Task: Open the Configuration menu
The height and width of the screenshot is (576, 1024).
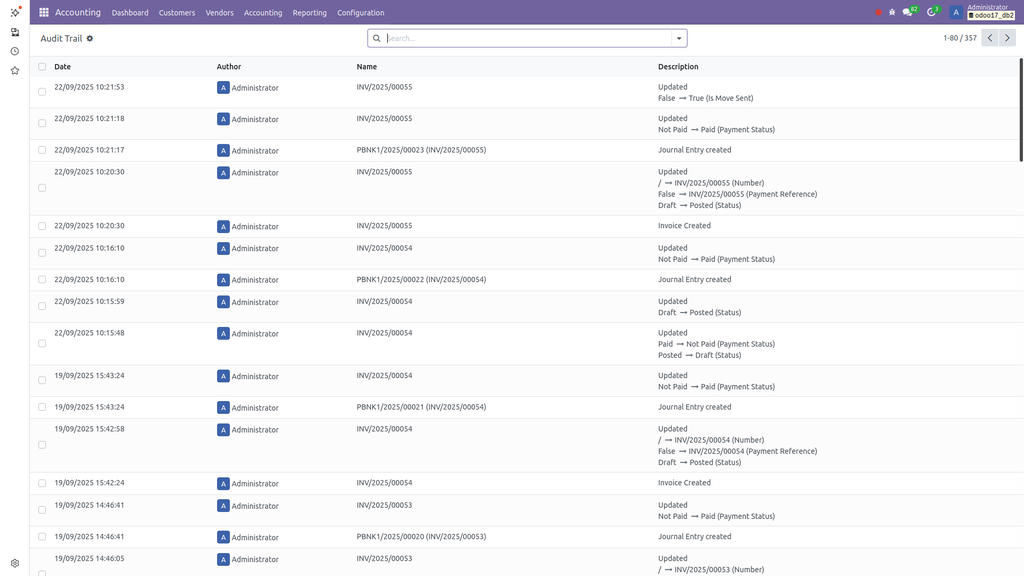Action: point(361,13)
